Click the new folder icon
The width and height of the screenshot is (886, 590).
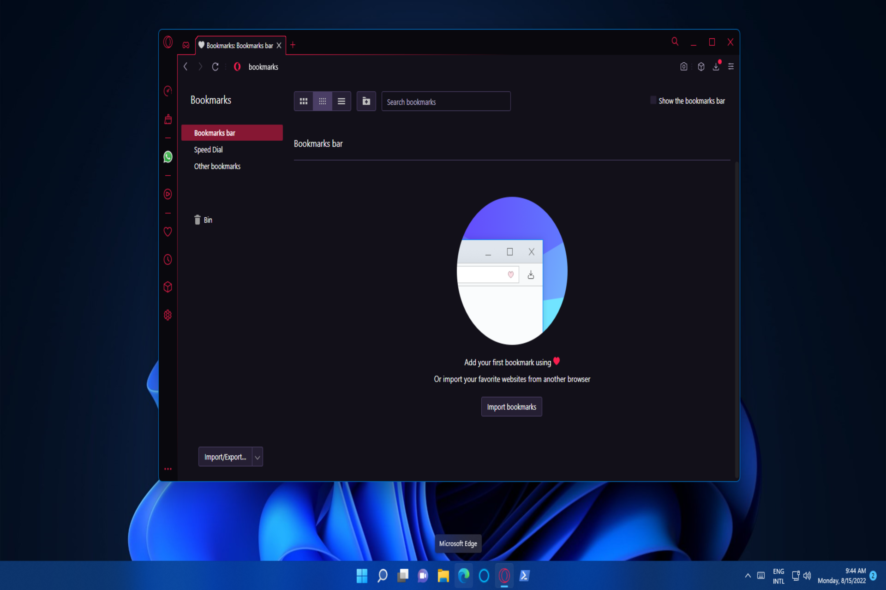[366, 101]
